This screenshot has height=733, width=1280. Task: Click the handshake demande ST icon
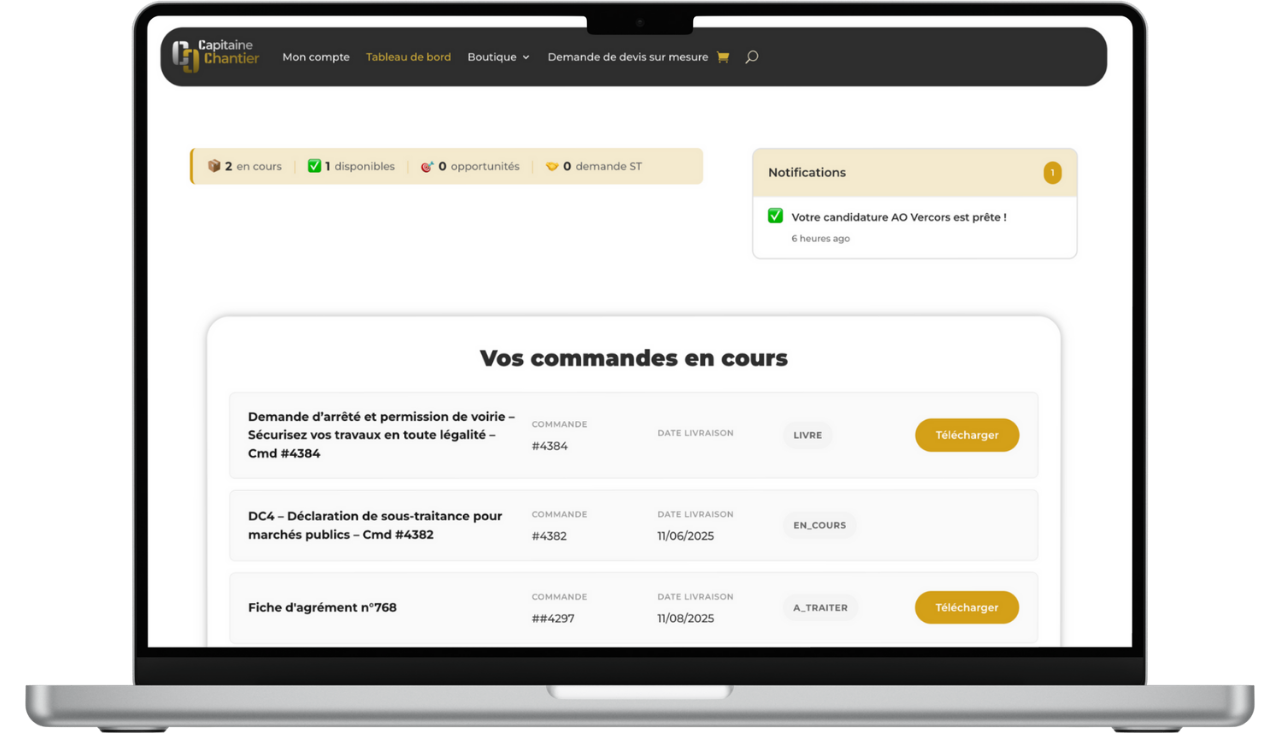pyautogui.click(x=552, y=166)
